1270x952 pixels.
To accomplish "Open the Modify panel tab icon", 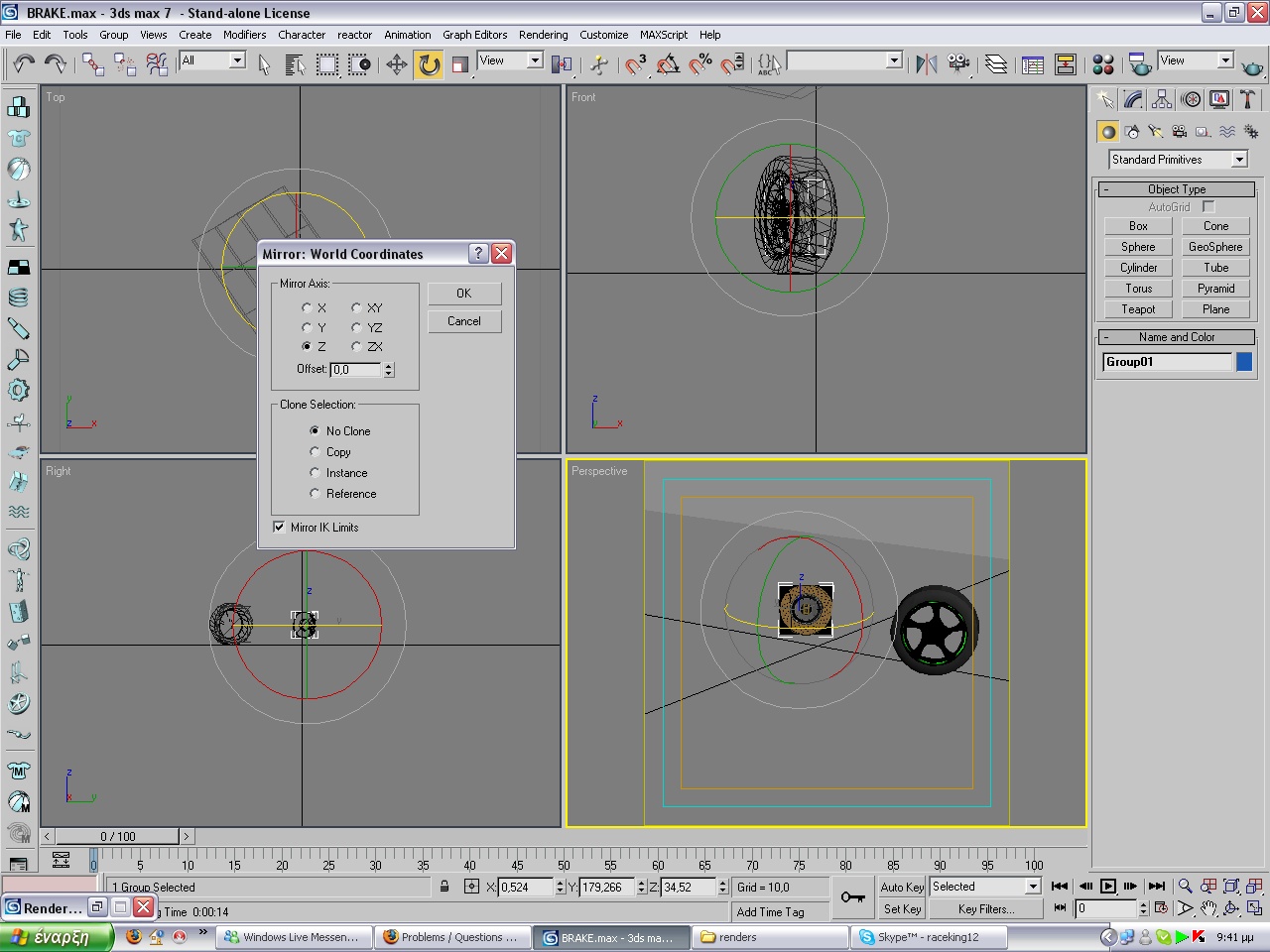I will pos(1133,99).
